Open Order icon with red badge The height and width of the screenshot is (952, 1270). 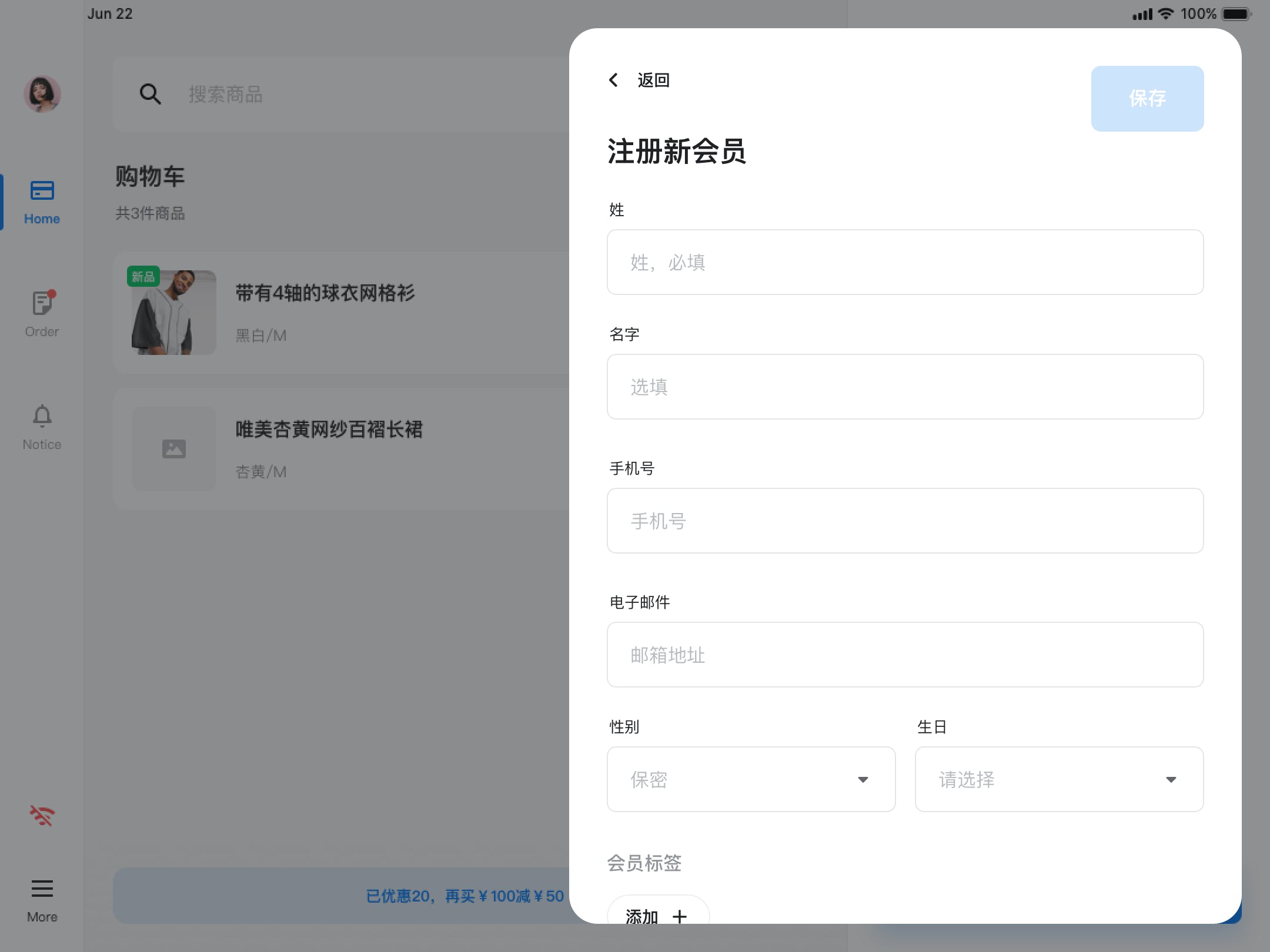(x=42, y=303)
